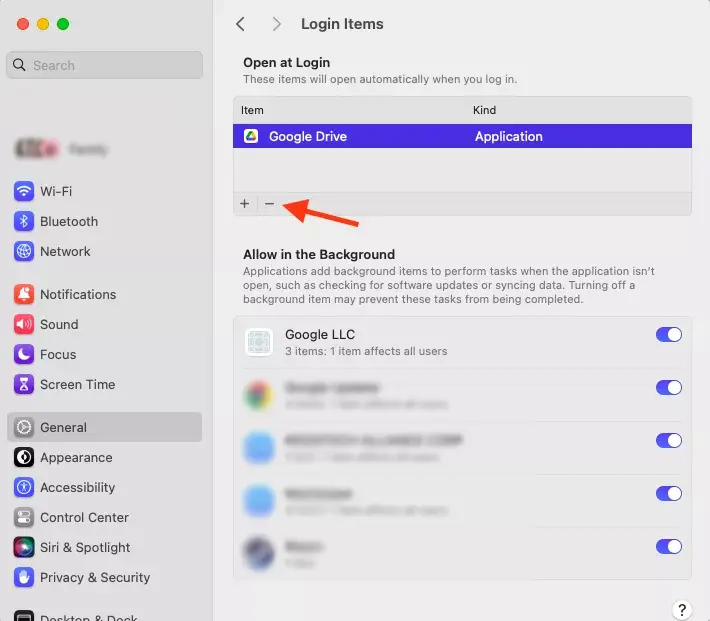Click the Accessibility icon
Screen dimensions: 710x621
point(24,487)
